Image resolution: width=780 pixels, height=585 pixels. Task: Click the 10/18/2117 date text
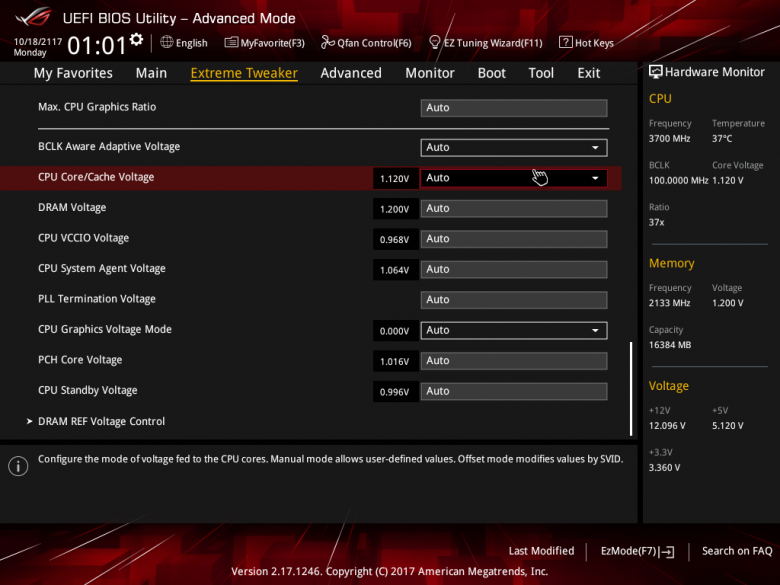[38, 41]
